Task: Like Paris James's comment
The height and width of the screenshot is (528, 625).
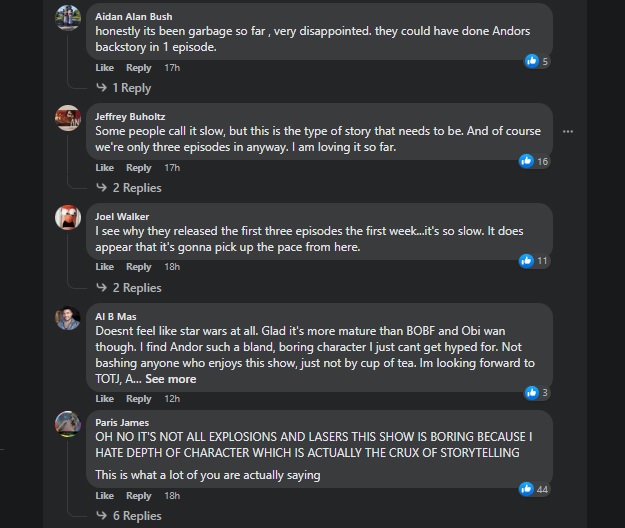Action: coord(104,496)
